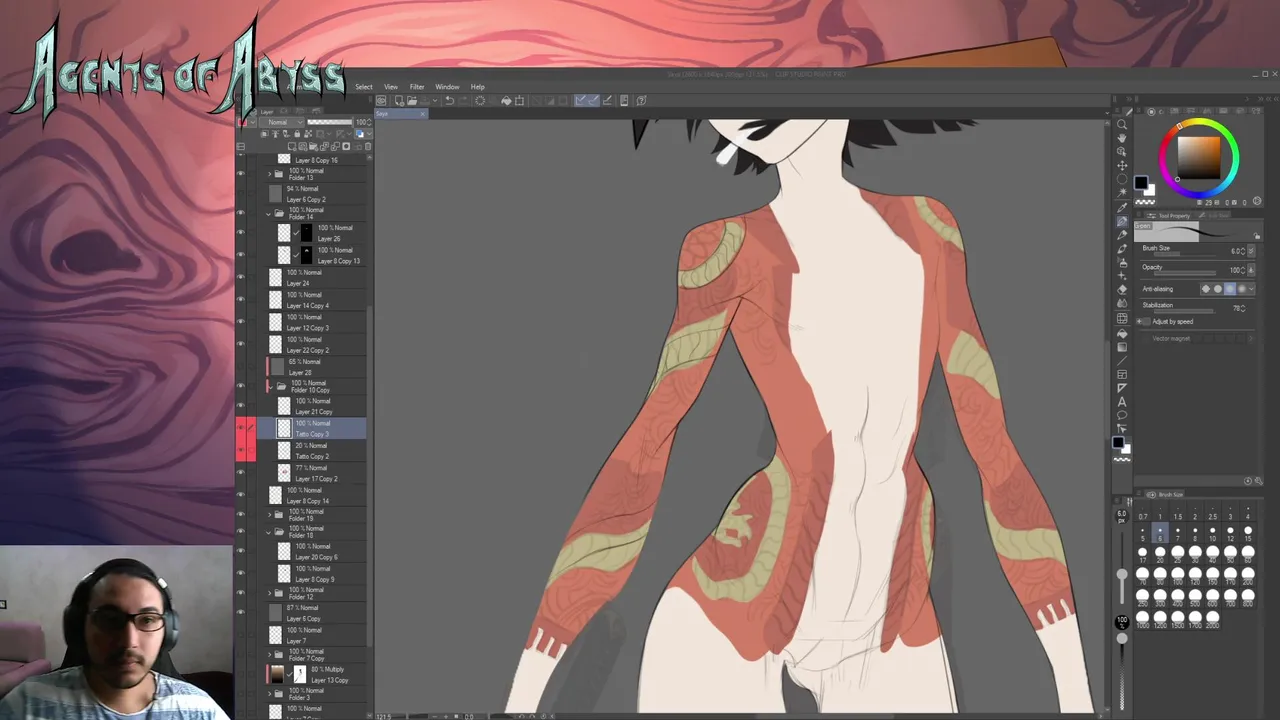This screenshot has width=1280, height=720.
Task: Click the Fill bucket icon in command bar
Action: 506,100
